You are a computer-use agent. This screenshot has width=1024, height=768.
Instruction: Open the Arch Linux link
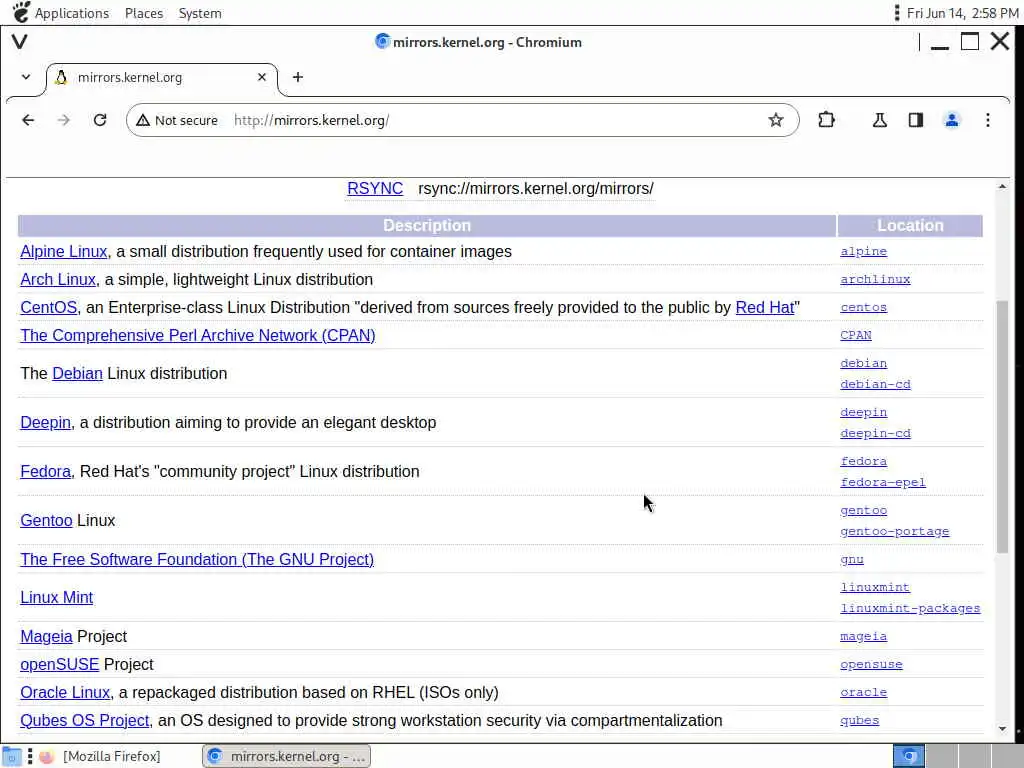[58, 280]
